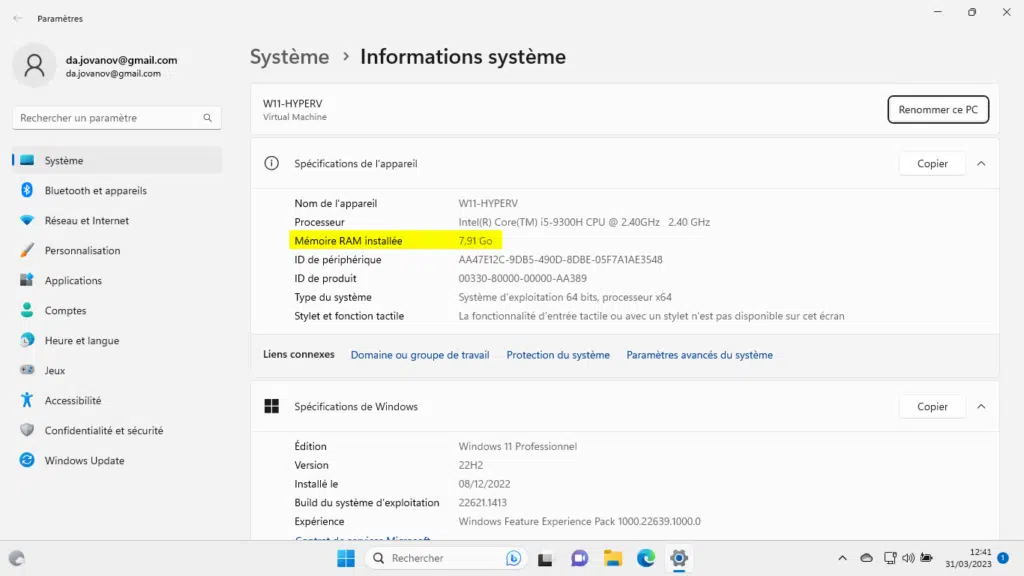The width and height of the screenshot is (1024, 576).
Task: Open Task View from the taskbar
Action: pos(545,559)
